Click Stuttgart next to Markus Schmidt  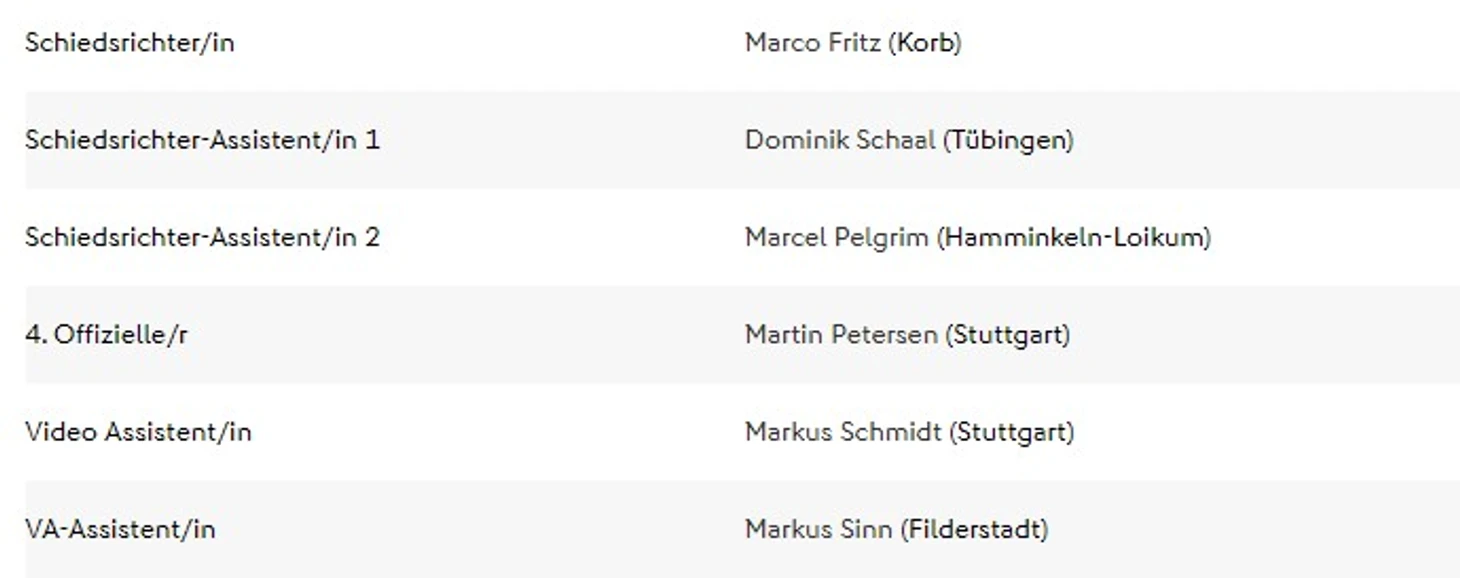coord(1011,432)
